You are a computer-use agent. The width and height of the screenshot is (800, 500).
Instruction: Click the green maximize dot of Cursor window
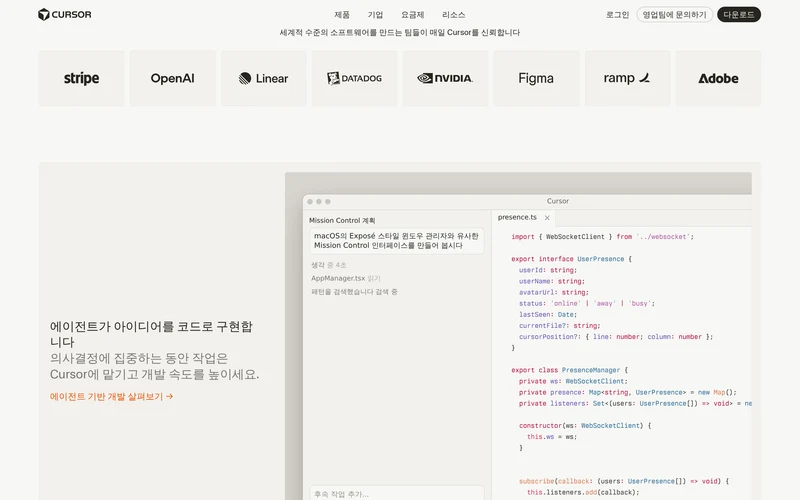point(328,202)
